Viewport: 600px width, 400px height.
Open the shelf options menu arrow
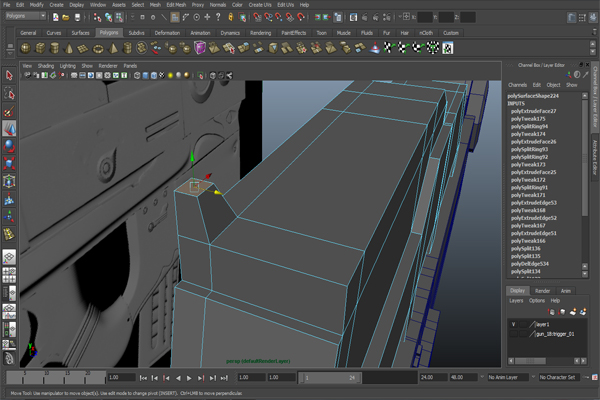point(10,54)
